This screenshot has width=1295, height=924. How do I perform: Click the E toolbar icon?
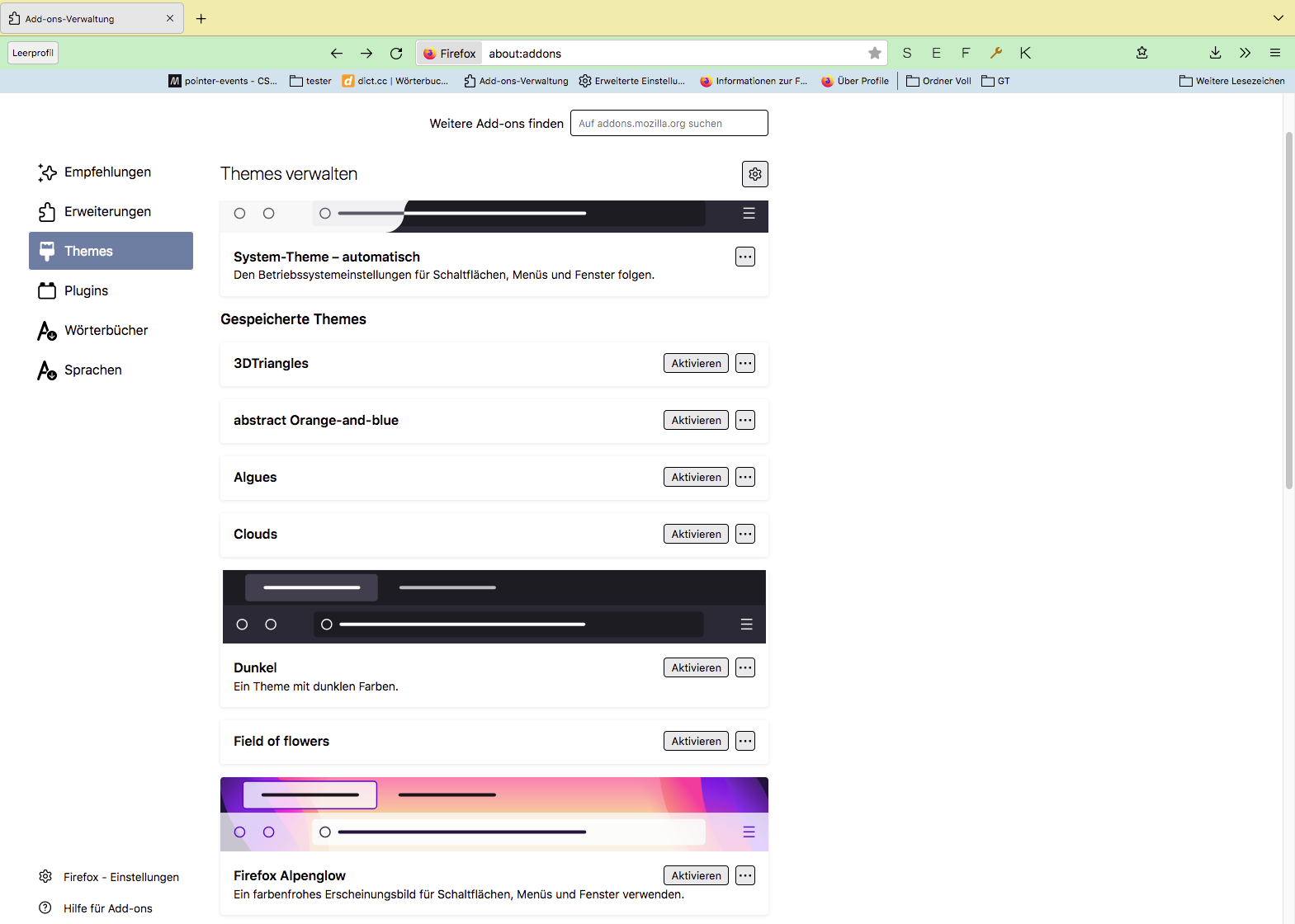point(936,54)
